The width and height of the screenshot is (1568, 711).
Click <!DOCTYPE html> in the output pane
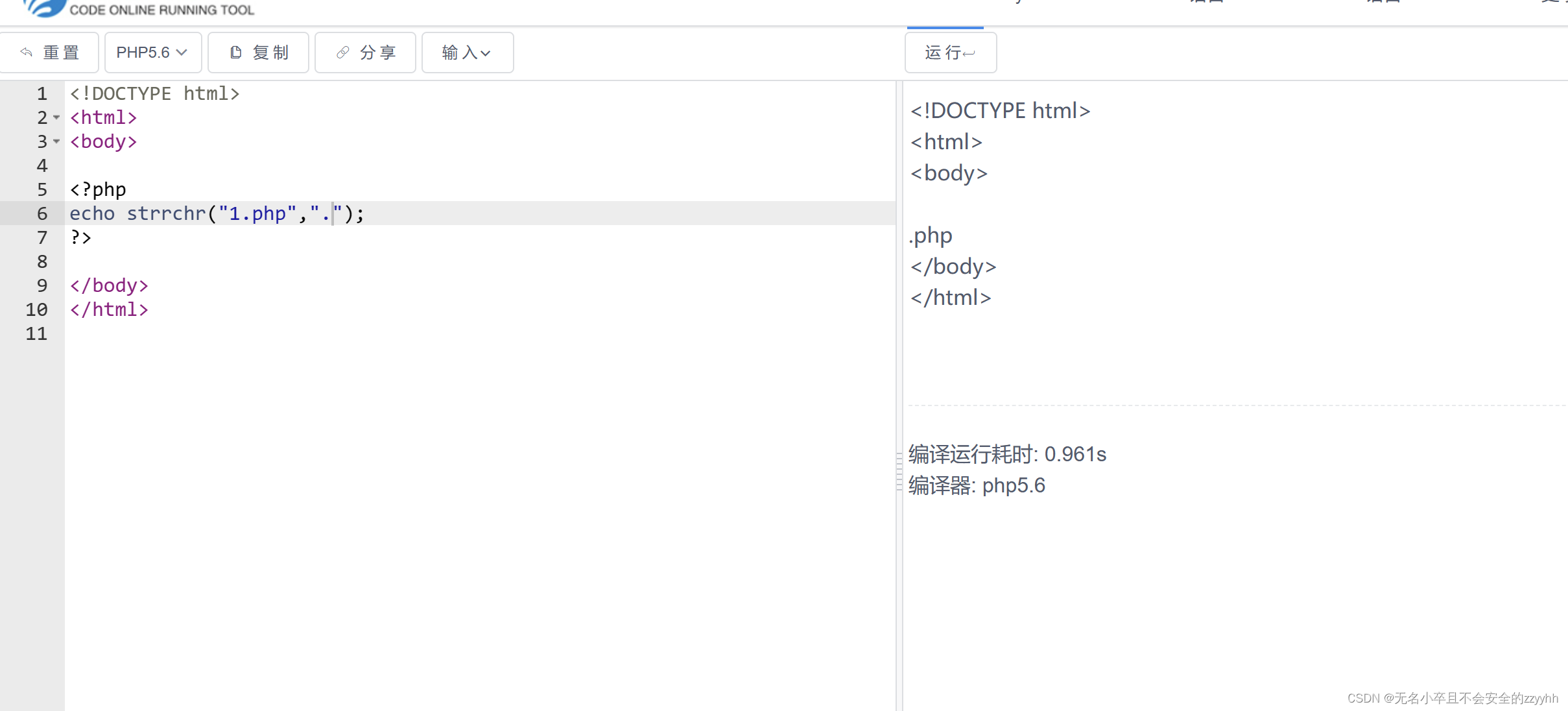[1000, 110]
